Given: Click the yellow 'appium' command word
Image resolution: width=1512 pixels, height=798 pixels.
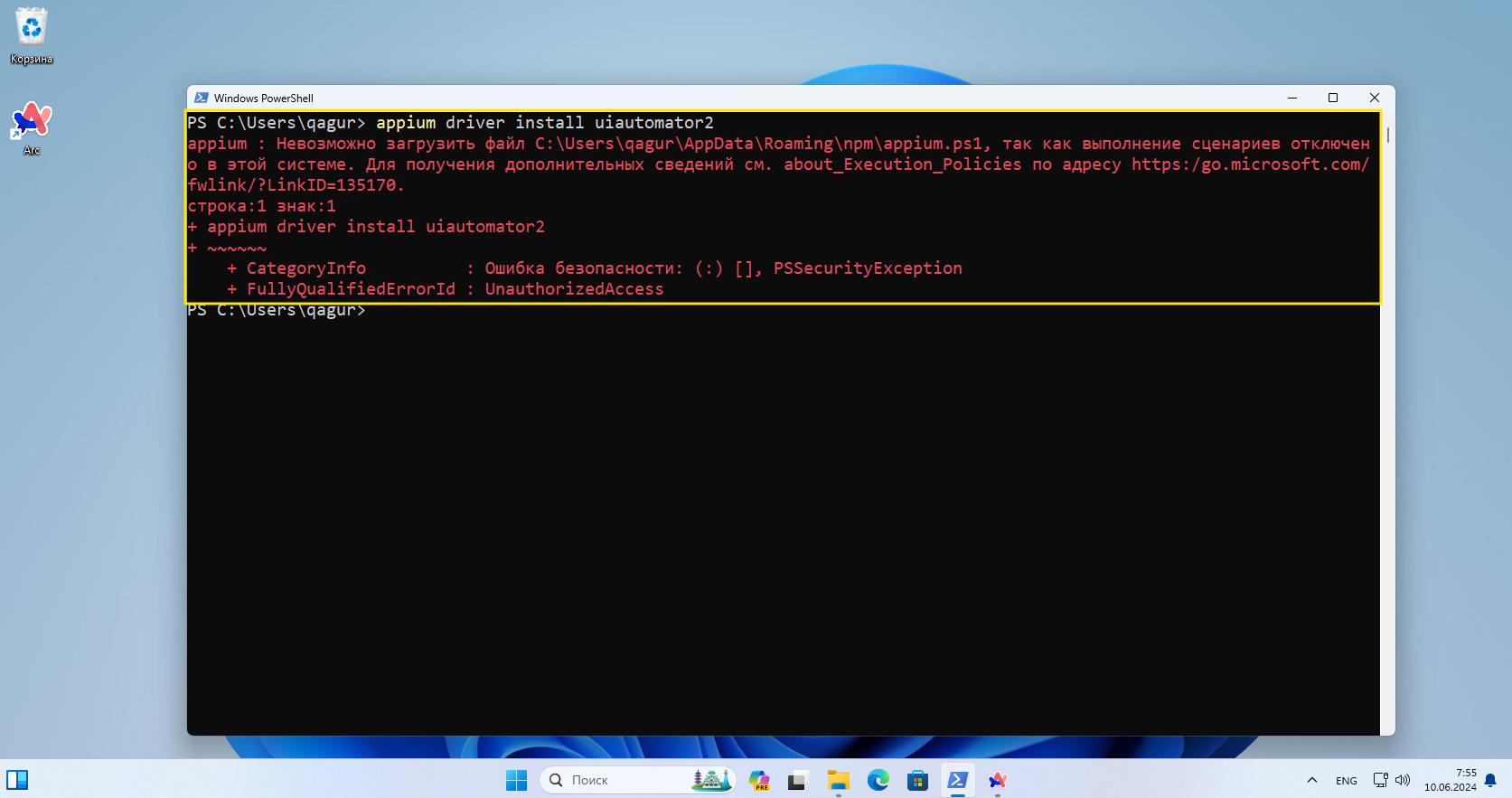Looking at the screenshot, I should click(x=406, y=123).
